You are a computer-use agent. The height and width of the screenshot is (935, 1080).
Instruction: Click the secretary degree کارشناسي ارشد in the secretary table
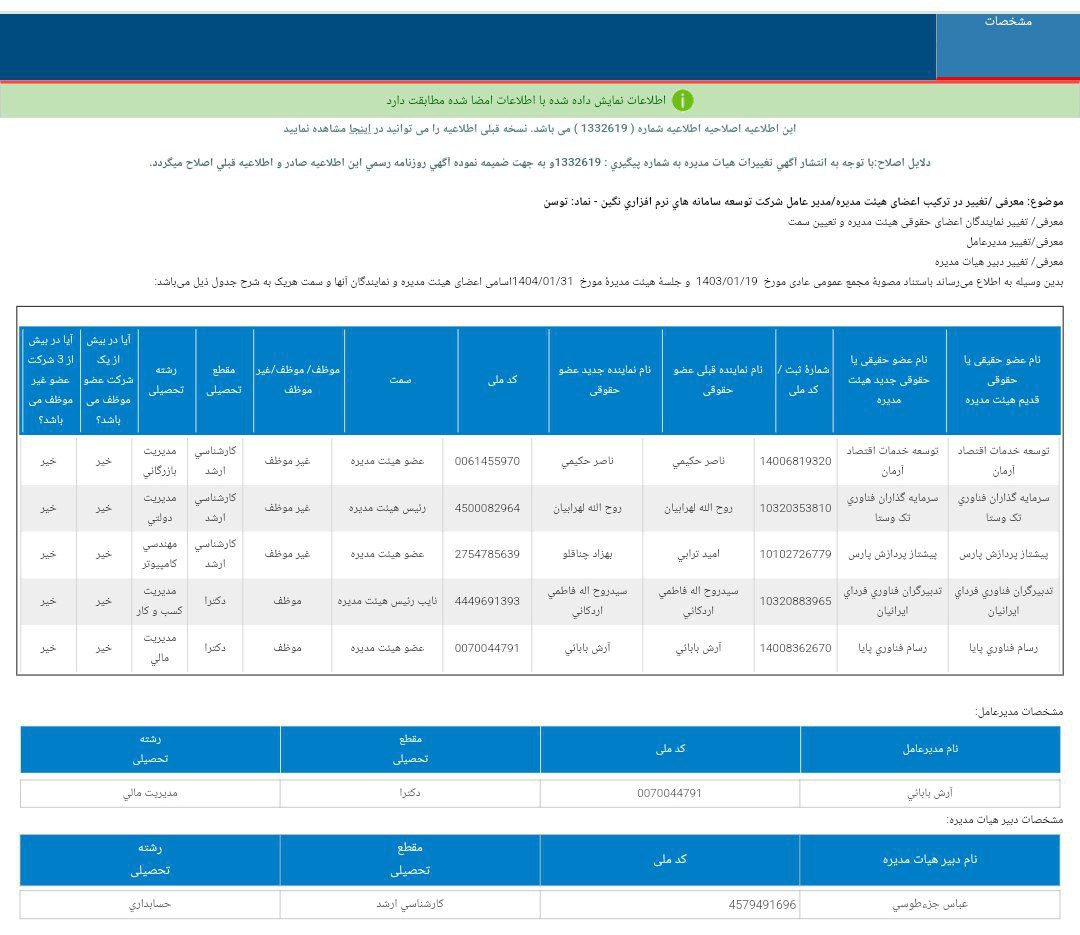[x=410, y=904]
